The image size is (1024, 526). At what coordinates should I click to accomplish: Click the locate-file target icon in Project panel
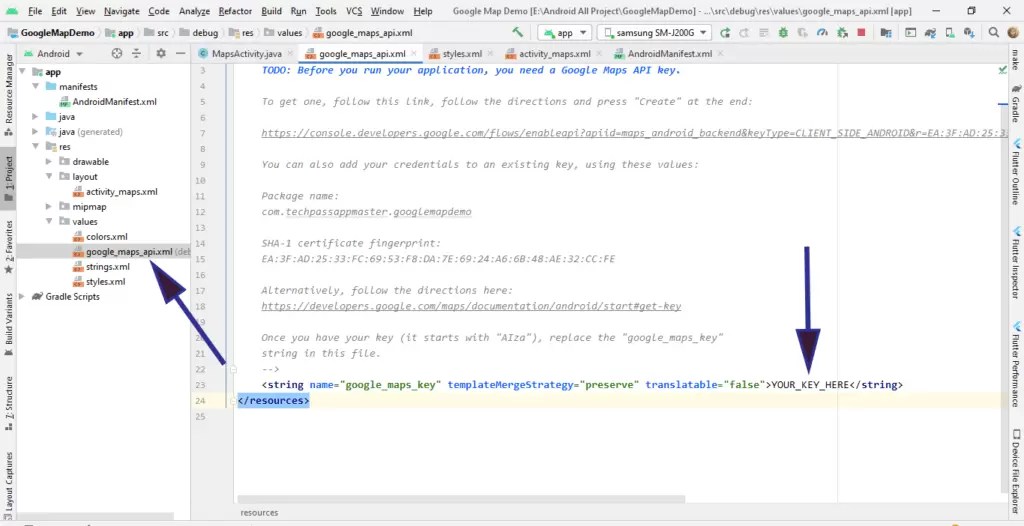click(117, 54)
